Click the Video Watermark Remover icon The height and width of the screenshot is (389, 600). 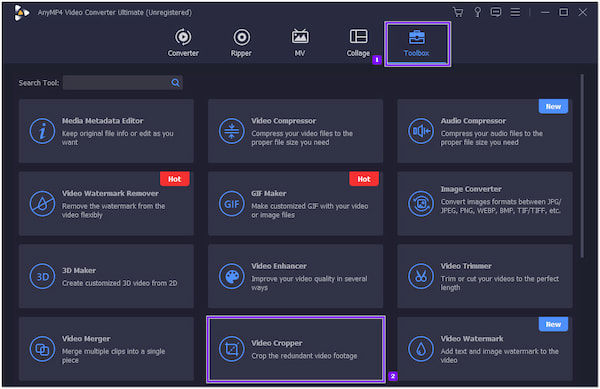point(42,203)
